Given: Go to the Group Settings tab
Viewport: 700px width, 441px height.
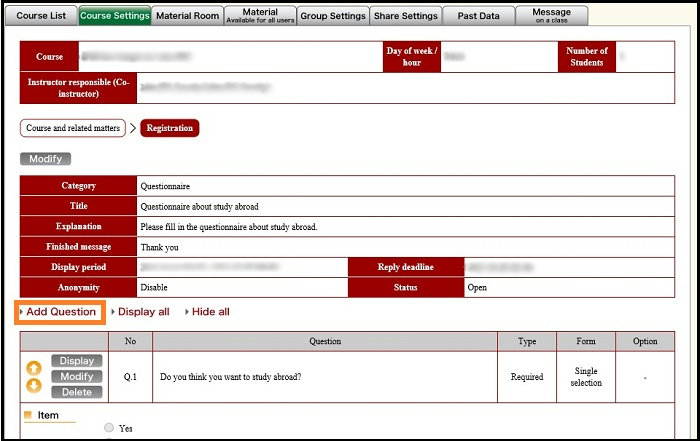Looking at the screenshot, I should pyautogui.click(x=333, y=16).
